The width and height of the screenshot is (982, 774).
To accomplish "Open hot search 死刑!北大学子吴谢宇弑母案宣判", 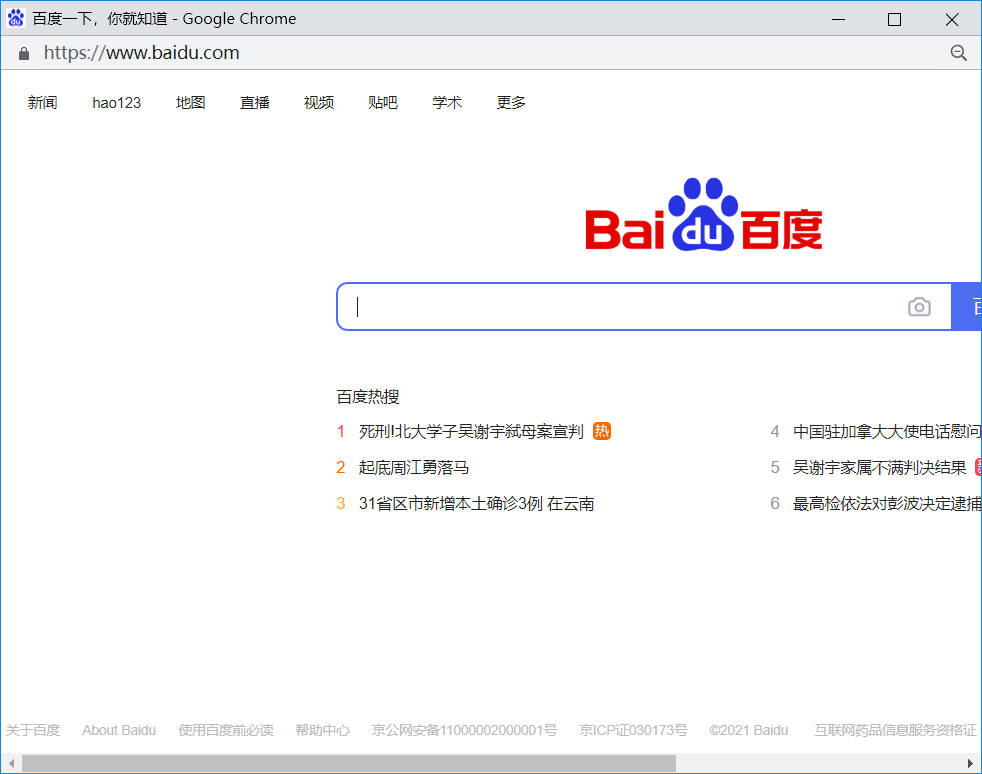I will tap(471, 431).
